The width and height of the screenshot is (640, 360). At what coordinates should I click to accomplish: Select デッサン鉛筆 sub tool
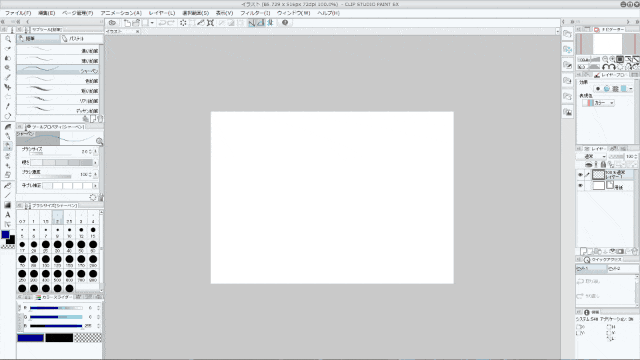pos(58,110)
